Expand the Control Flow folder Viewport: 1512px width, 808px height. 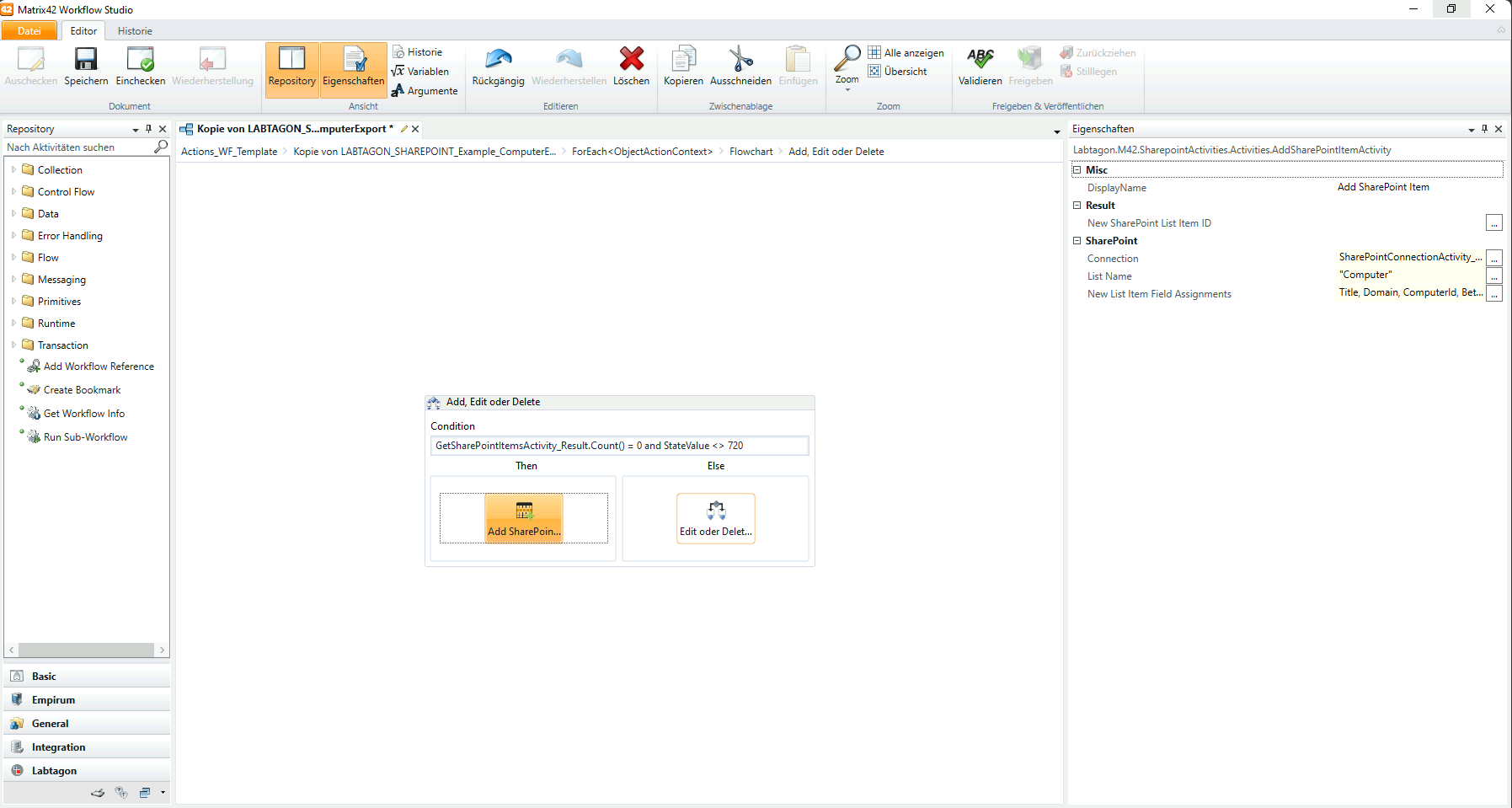pyautogui.click(x=13, y=191)
